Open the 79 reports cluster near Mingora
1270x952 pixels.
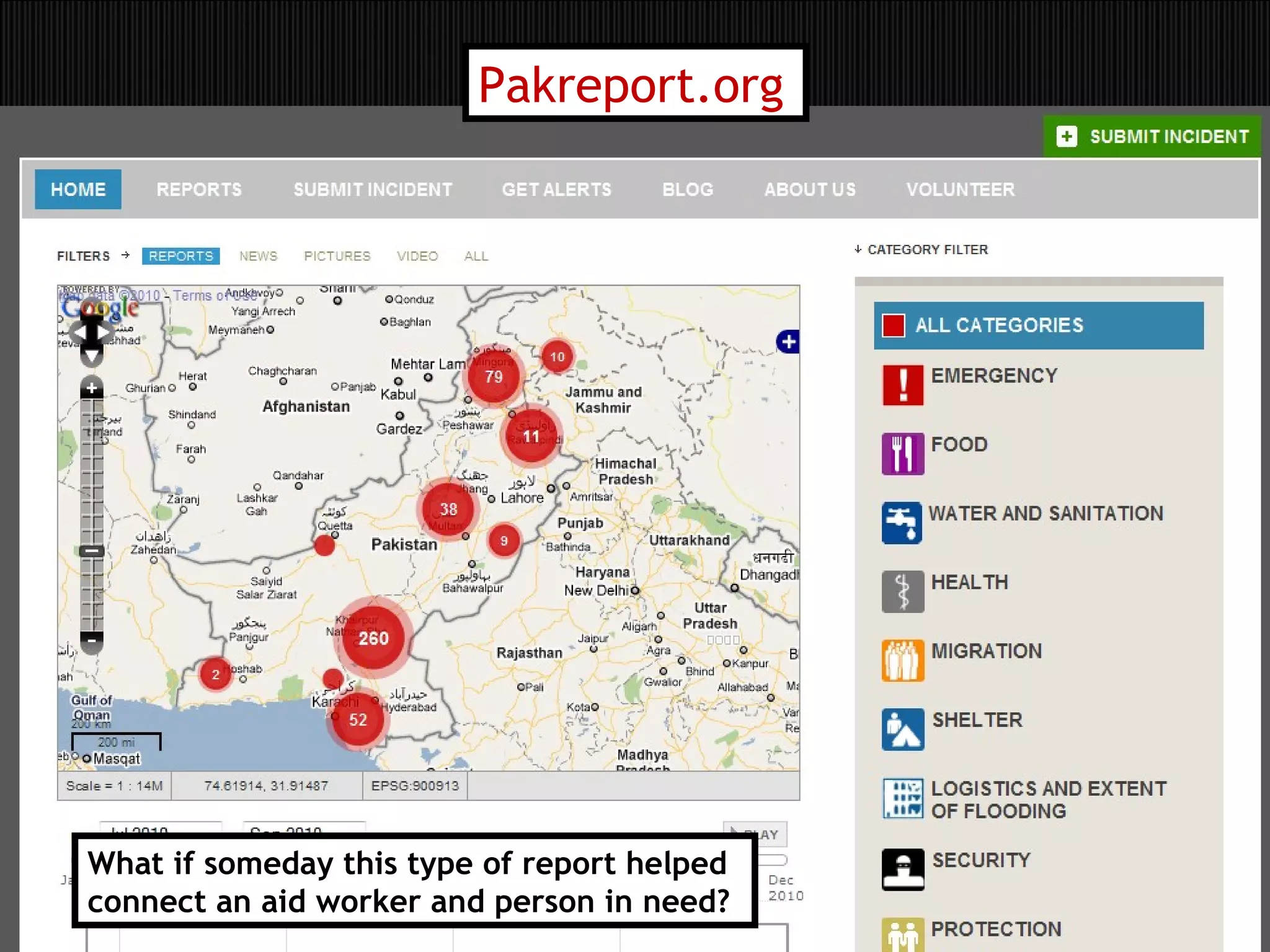(494, 376)
